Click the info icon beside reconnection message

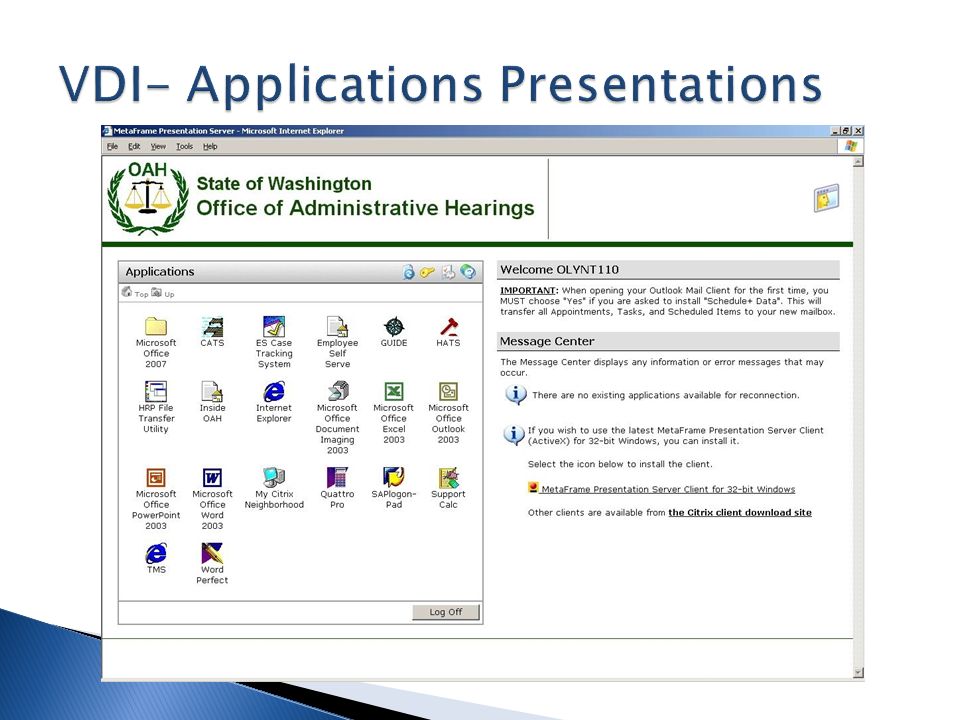516,395
